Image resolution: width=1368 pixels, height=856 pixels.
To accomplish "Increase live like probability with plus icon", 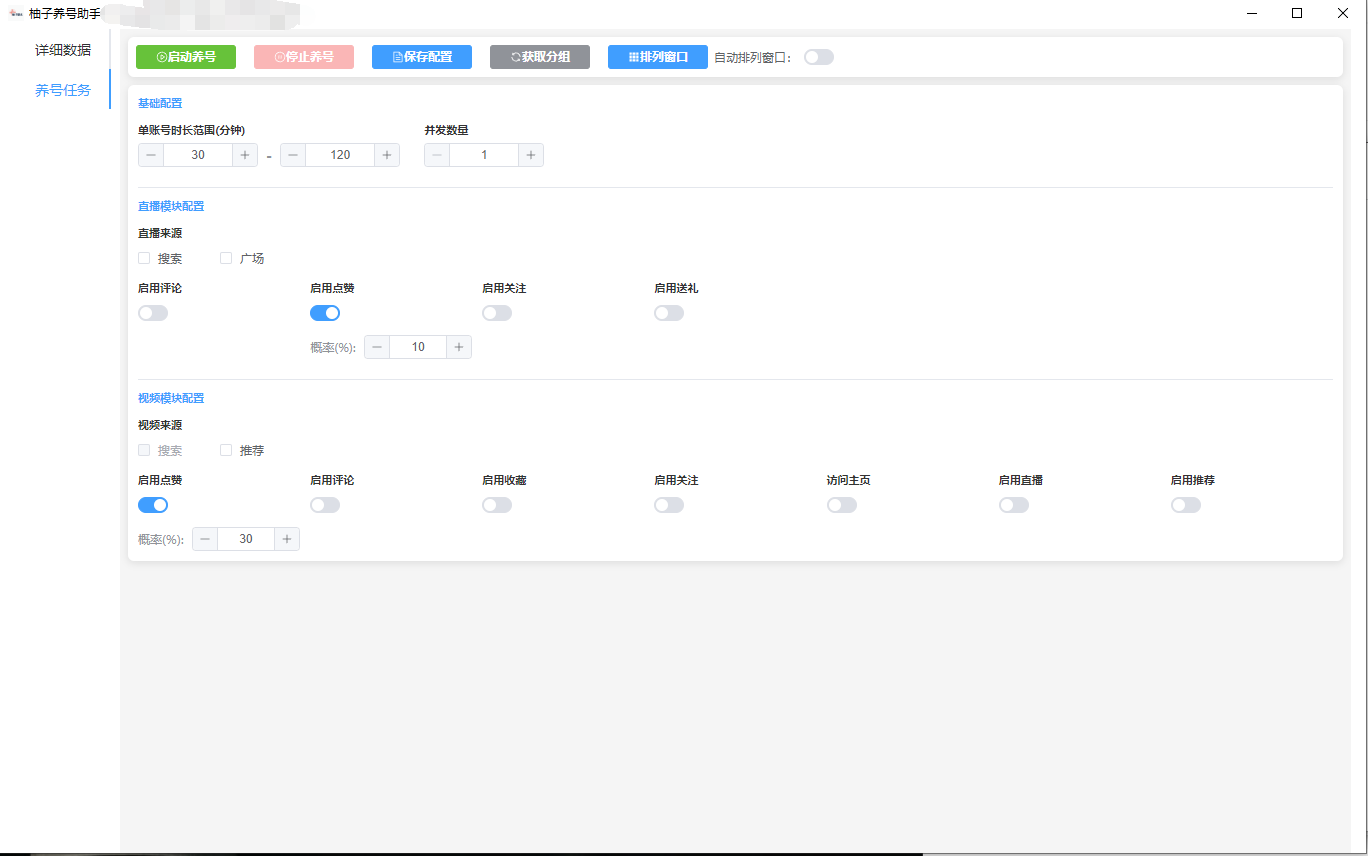I will coord(459,347).
